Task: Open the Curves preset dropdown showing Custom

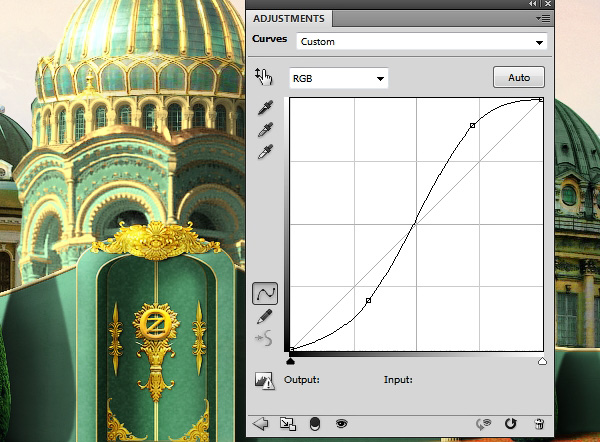Action: (421, 43)
